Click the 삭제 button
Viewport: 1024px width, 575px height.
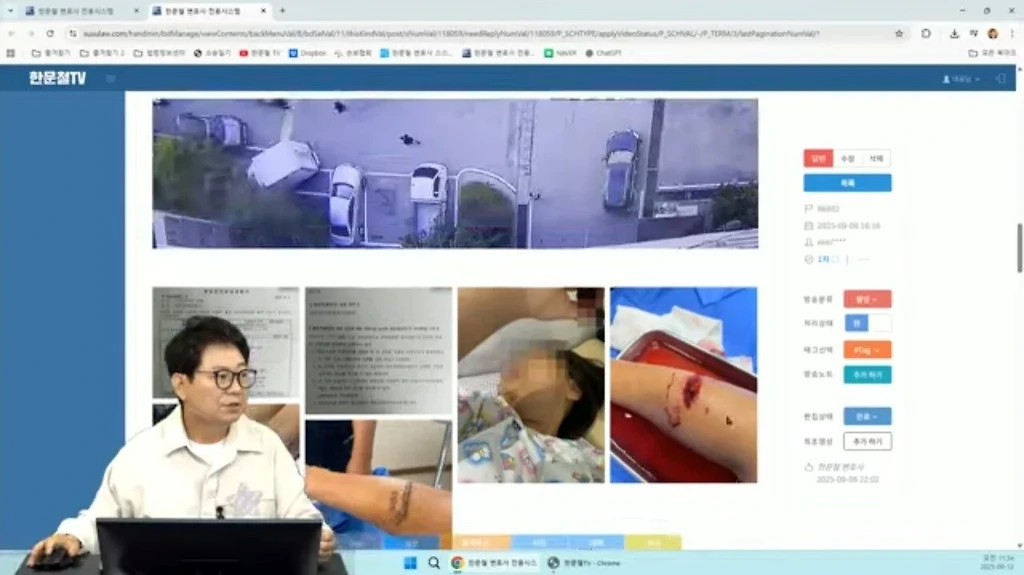click(876, 159)
